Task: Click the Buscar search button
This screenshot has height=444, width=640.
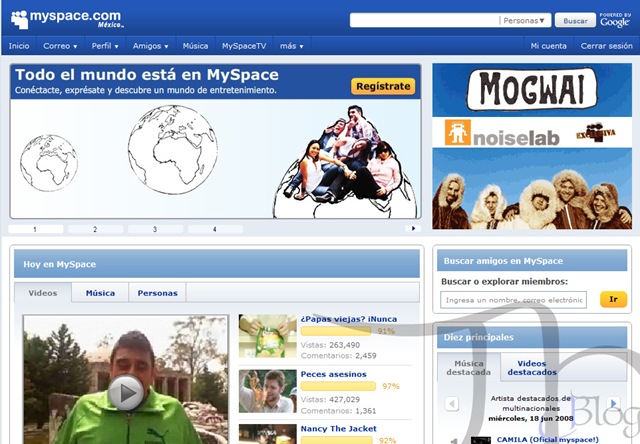Action: (576, 20)
